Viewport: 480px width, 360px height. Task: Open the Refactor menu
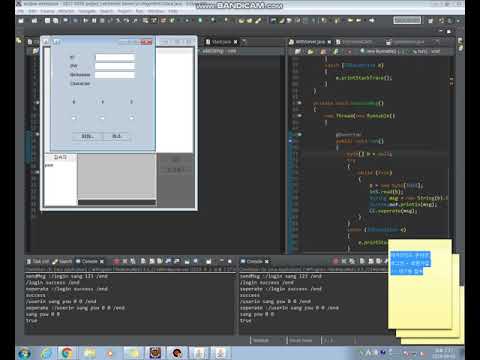66,11
